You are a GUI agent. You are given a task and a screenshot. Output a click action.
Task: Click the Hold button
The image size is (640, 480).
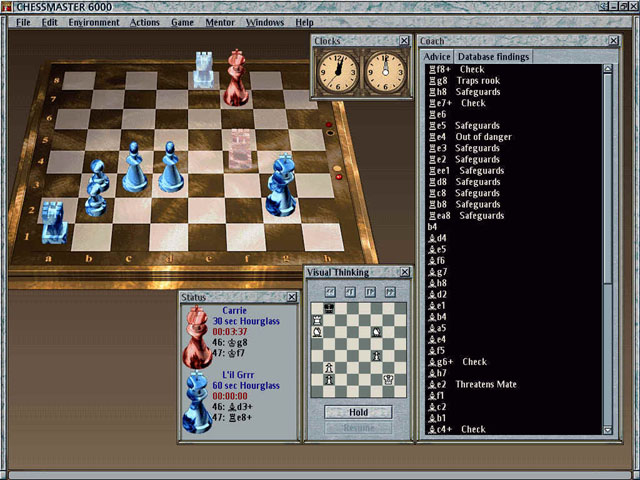358,412
